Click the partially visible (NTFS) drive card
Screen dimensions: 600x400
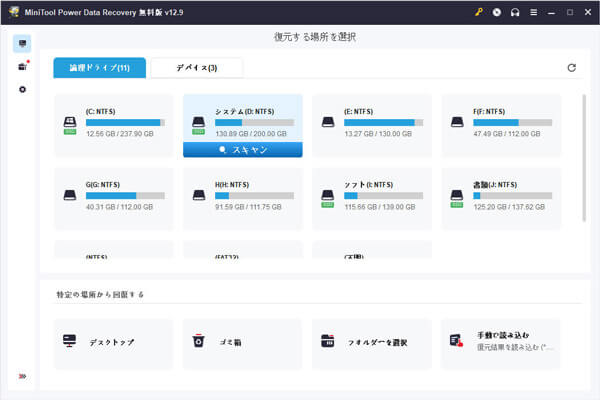[114, 250]
